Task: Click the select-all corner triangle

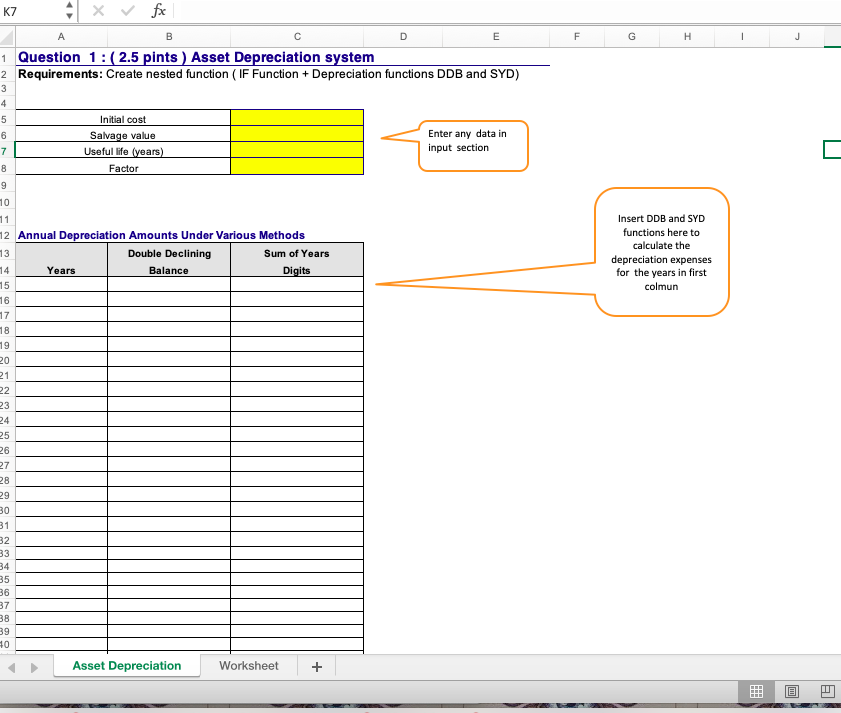Action: pyautogui.click(x=7, y=37)
